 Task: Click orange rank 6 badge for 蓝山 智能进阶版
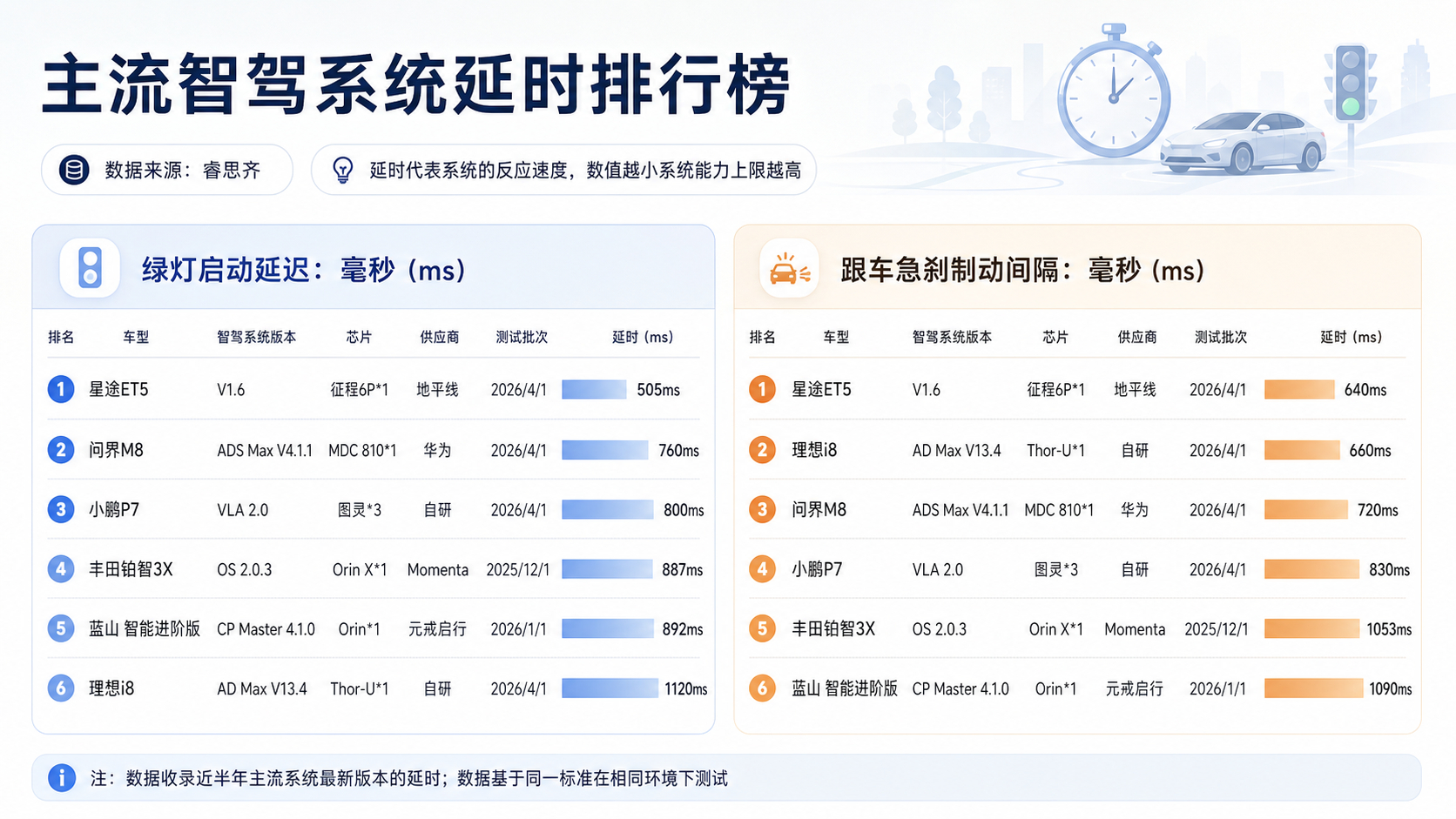[x=762, y=688]
